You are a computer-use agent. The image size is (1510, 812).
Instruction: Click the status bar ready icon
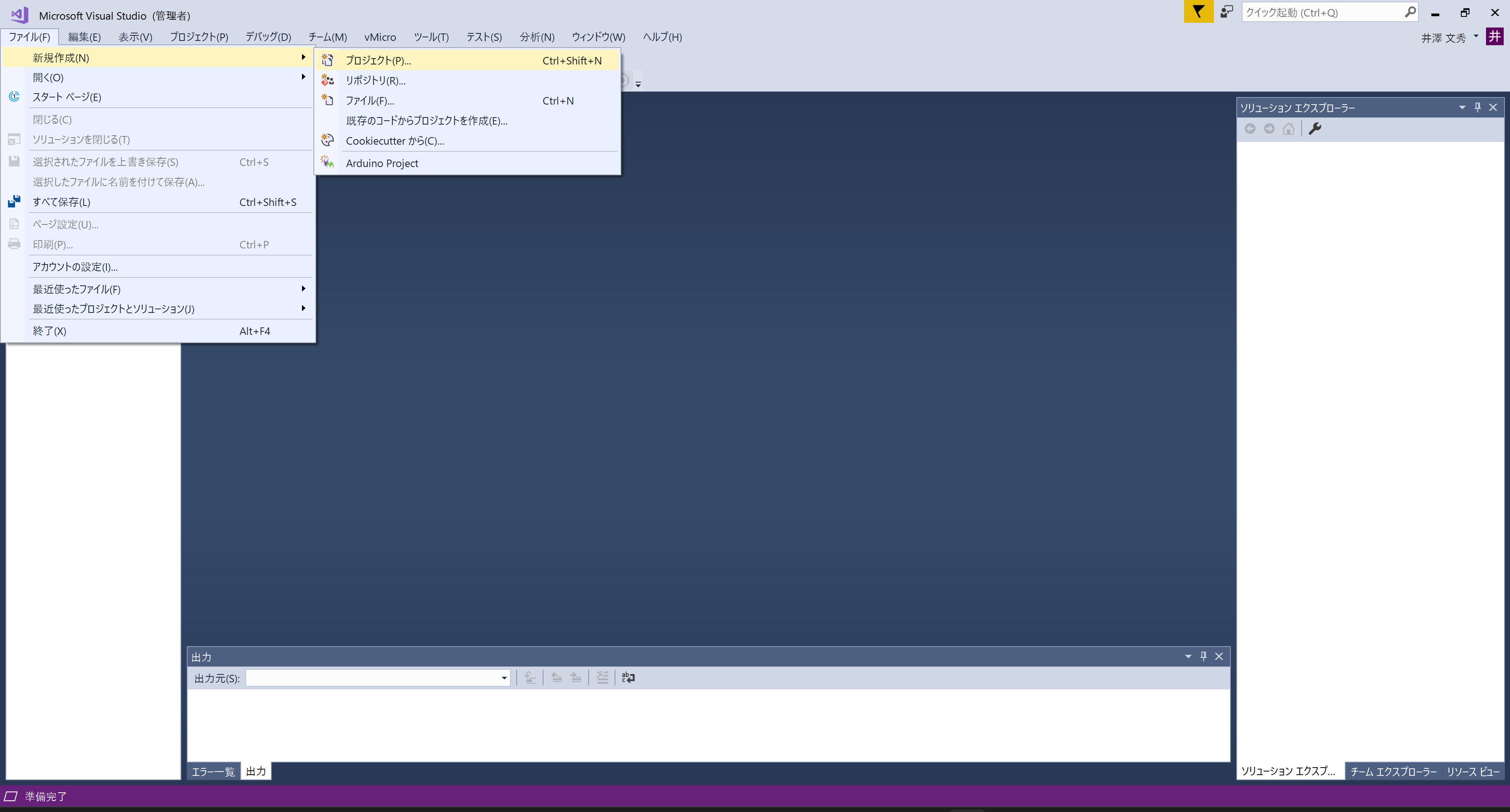11,796
